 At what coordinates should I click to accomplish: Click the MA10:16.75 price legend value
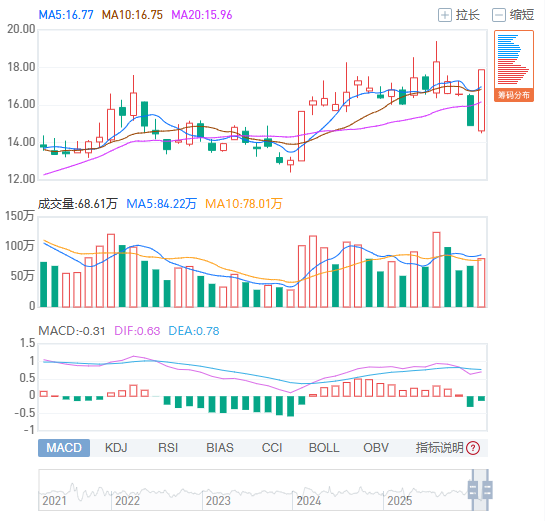[x=132, y=15]
